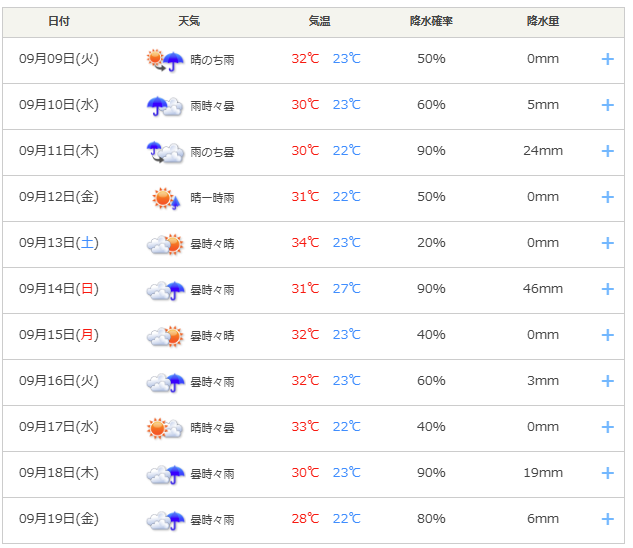Select the 降水量 column header
Image resolution: width=633 pixels, height=548 pixels.
[543, 21]
